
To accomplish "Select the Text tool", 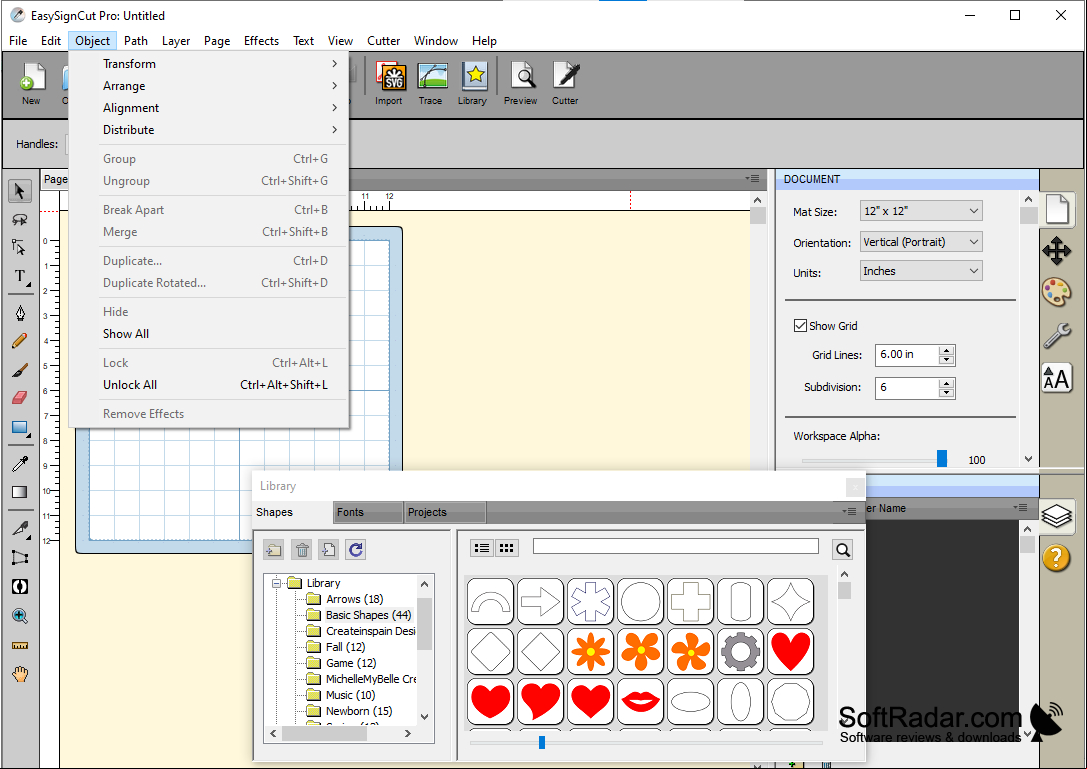I will click(20, 276).
